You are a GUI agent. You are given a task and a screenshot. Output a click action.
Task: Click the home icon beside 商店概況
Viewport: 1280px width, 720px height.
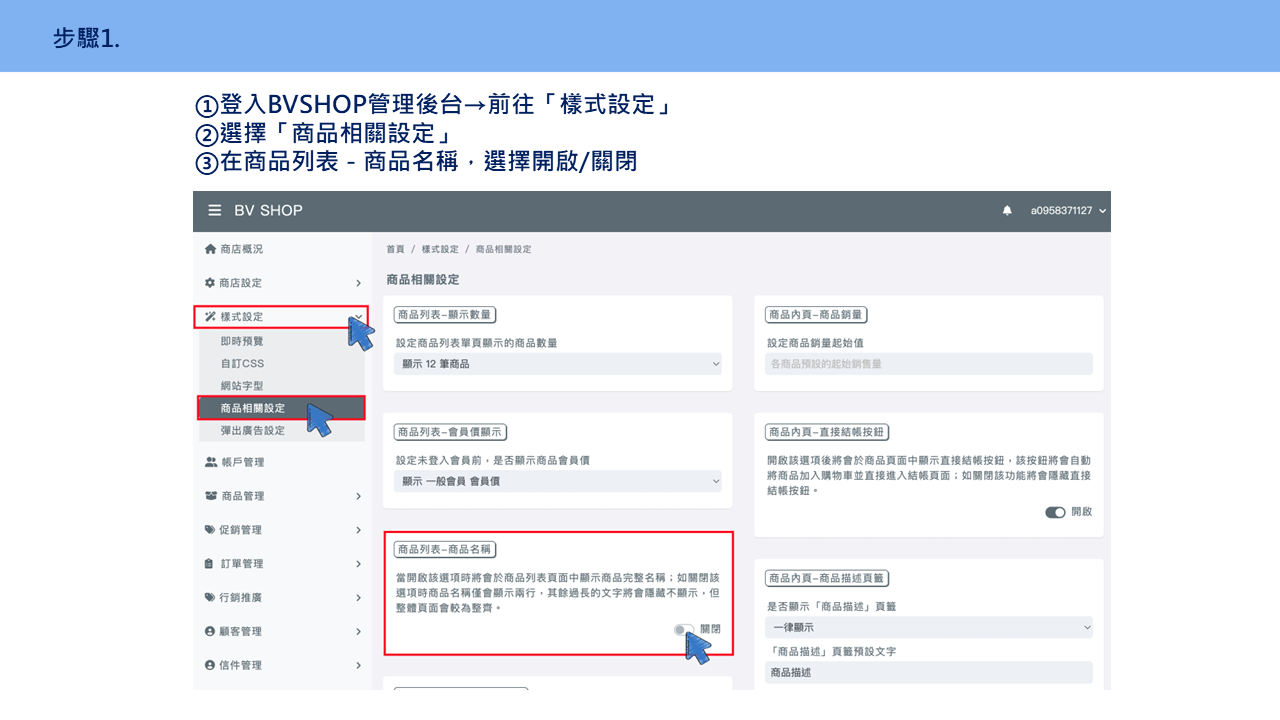pyautogui.click(x=210, y=249)
